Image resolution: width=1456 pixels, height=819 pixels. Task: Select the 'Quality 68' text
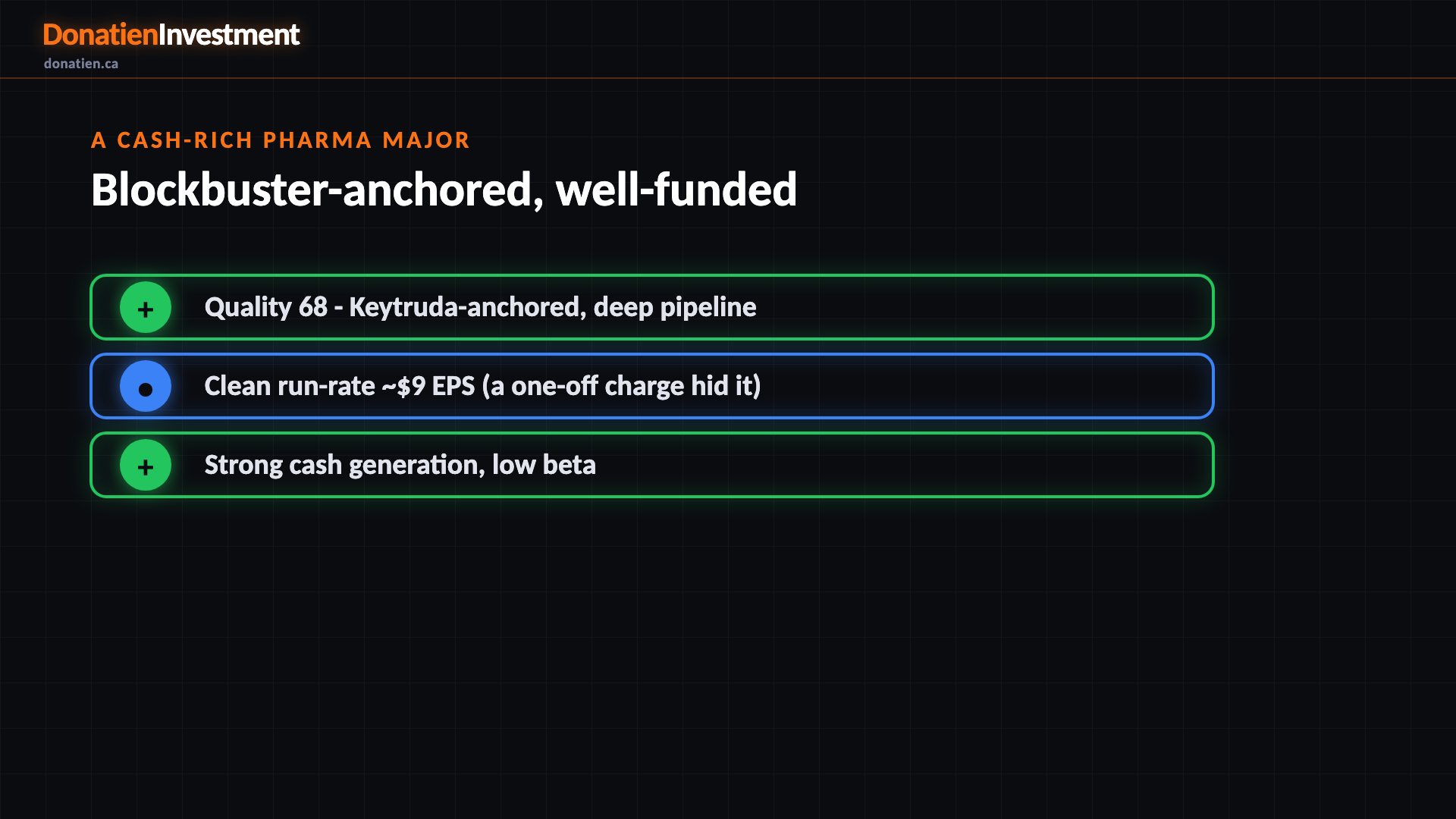pos(266,307)
